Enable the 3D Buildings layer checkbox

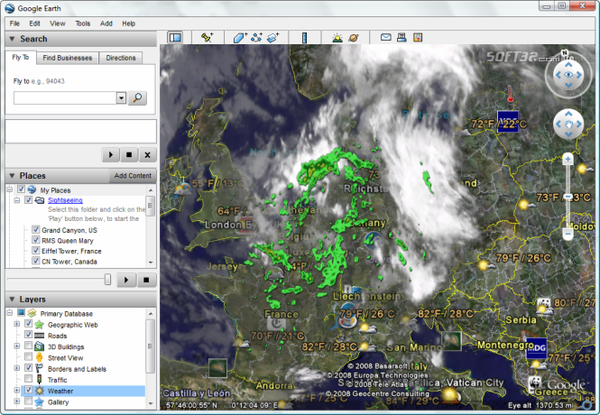coord(28,347)
